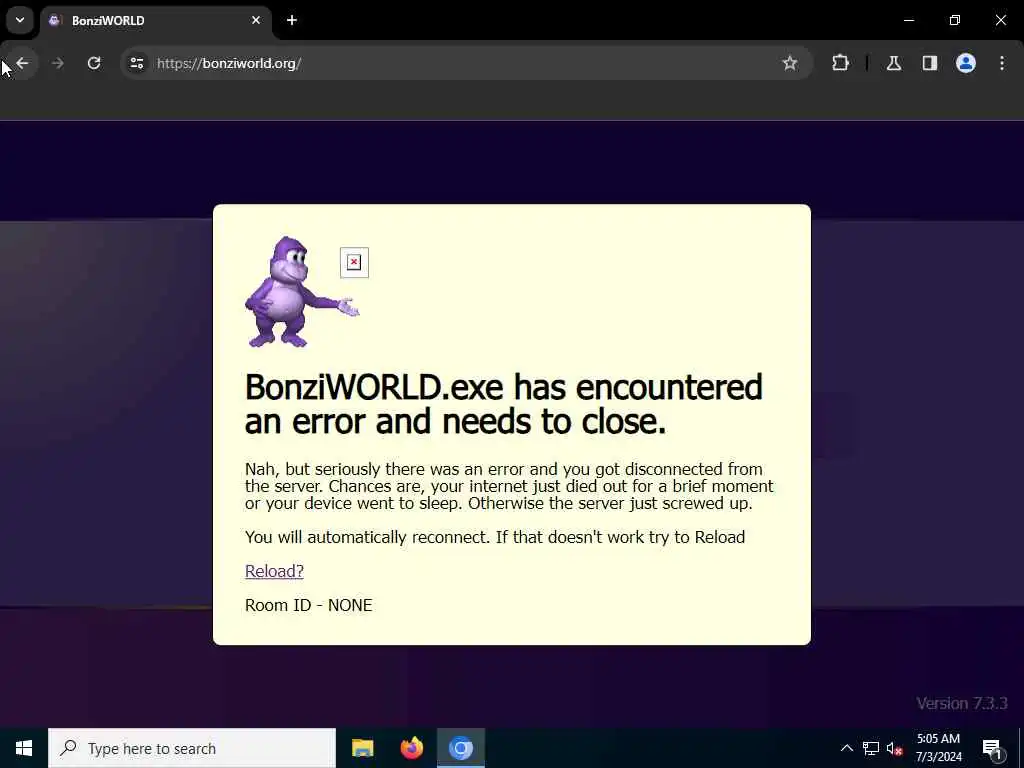Open the notification center icon
The image size is (1024, 768).
click(992, 748)
